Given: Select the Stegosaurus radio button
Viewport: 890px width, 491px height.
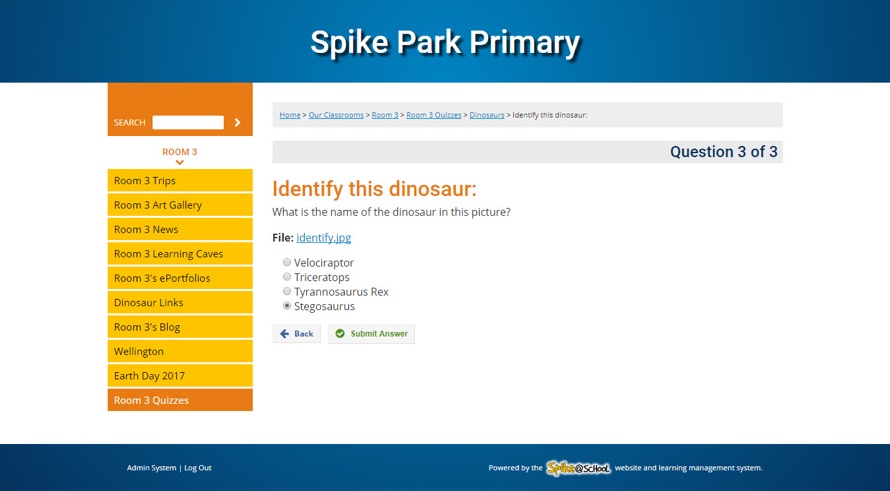Looking at the screenshot, I should [287, 306].
